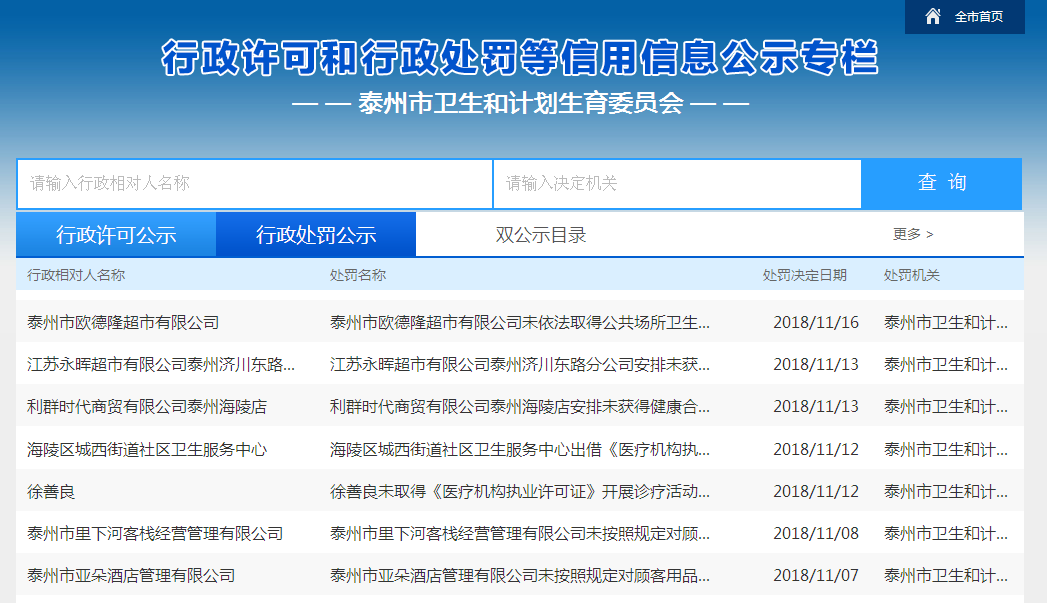Open the 双公示目录 tab

pyautogui.click(x=541, y=235)
